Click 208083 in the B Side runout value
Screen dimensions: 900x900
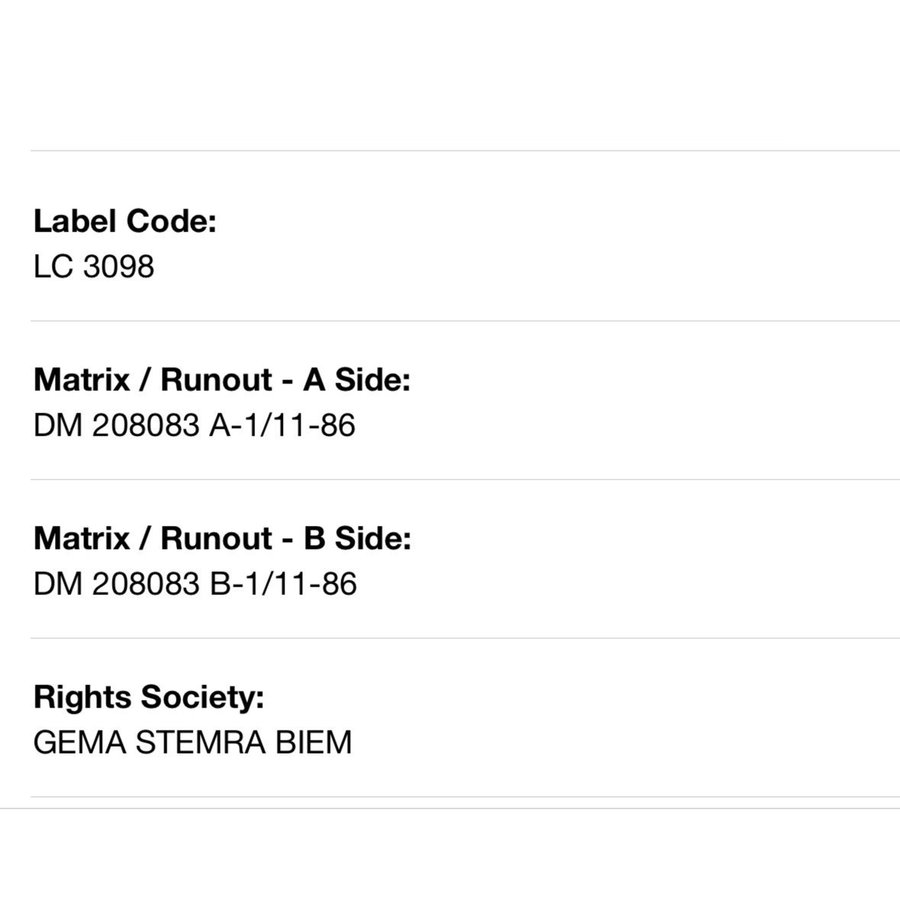146,584
